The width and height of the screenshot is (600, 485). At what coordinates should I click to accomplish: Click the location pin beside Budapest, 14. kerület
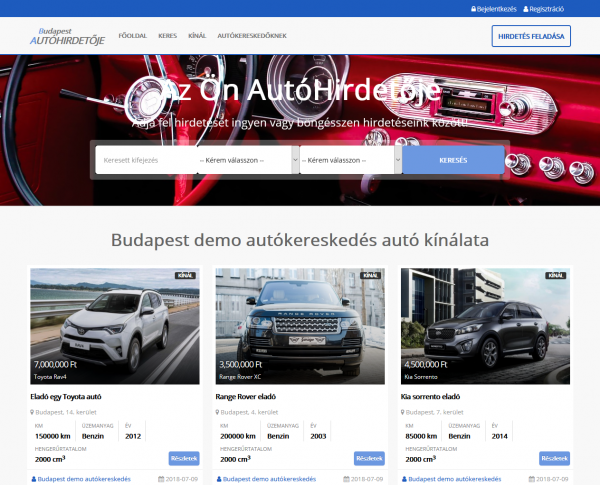[x=32, y=412]
